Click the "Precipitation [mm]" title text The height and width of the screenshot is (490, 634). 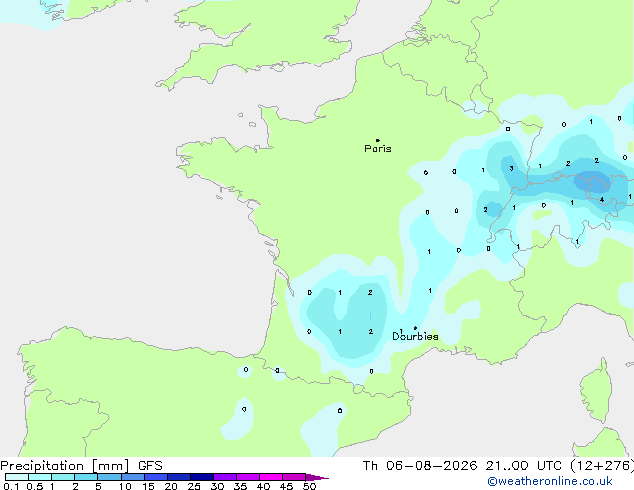(65, 466)
